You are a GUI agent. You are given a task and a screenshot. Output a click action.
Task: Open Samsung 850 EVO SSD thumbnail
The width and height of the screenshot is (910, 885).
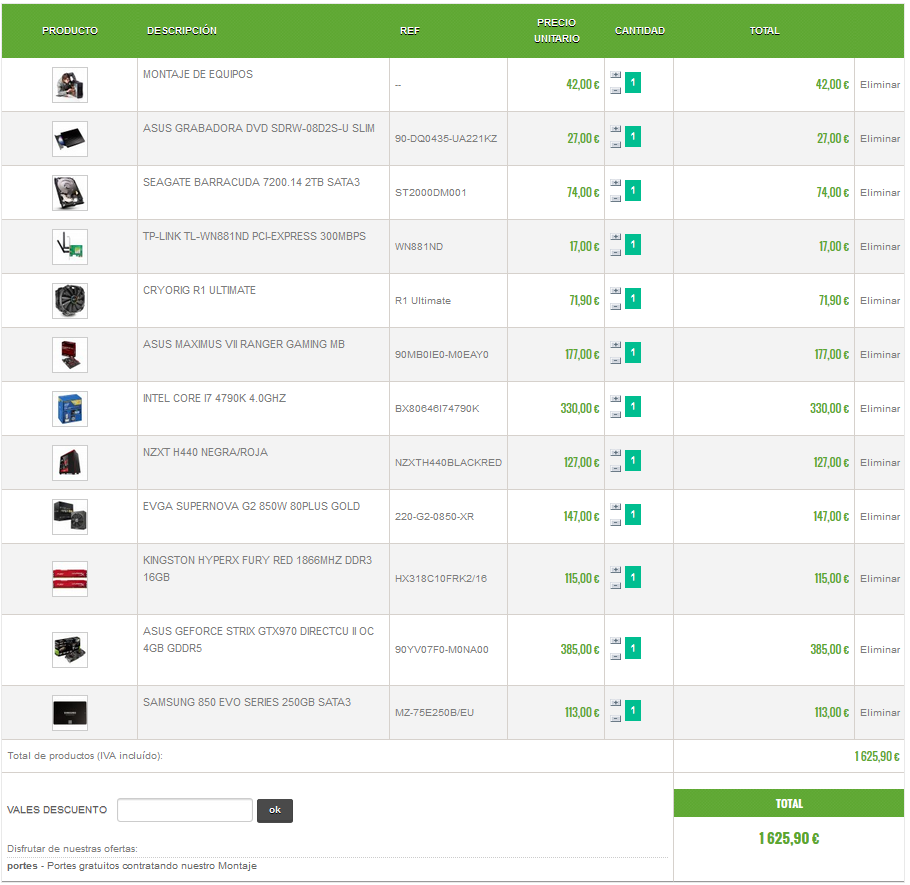(x=70, y=712)
